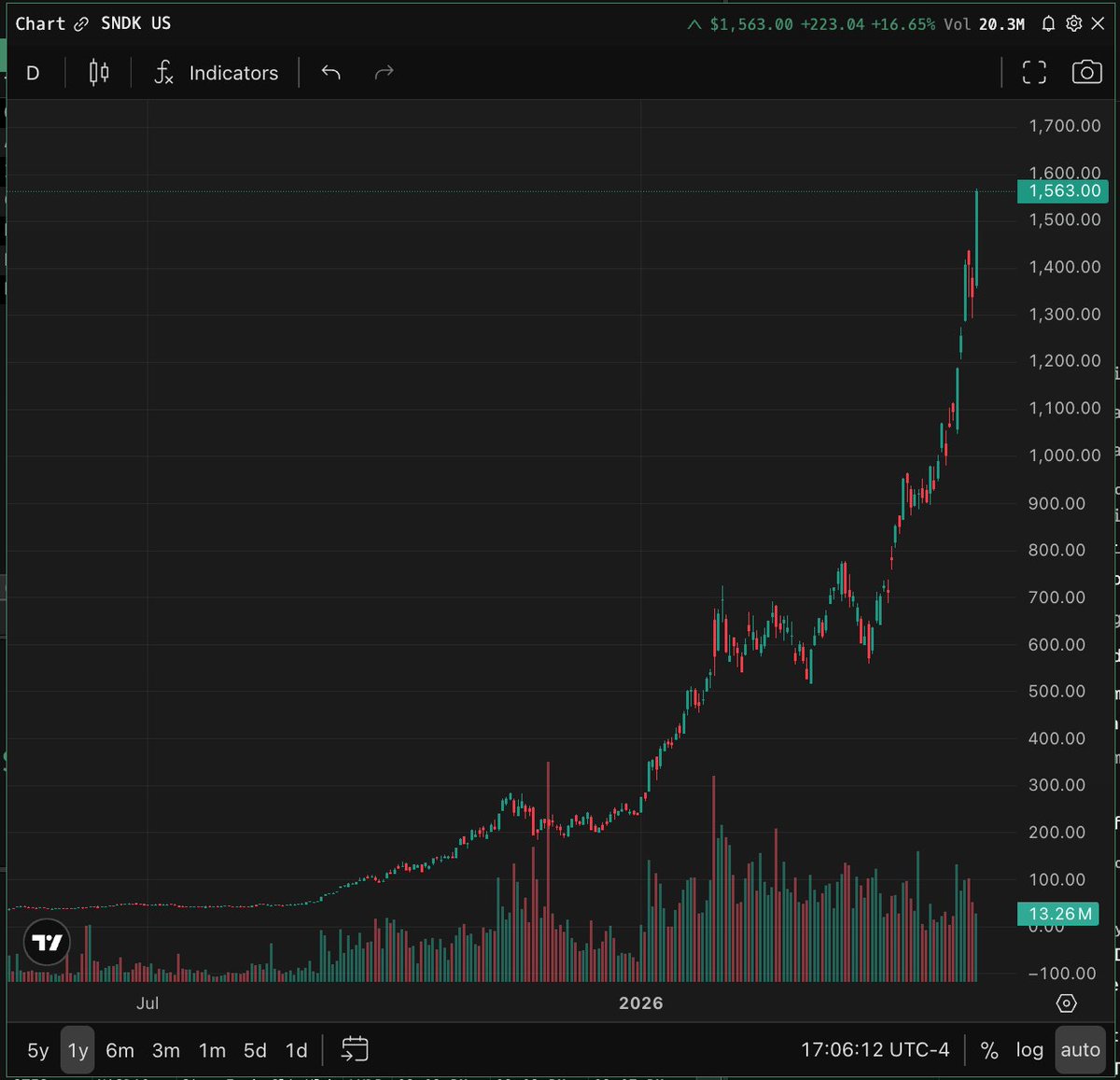Click the 13.26M volume label on axis
The height and width of the screenshot is (1080, 1120).
tap(1058, 914)
